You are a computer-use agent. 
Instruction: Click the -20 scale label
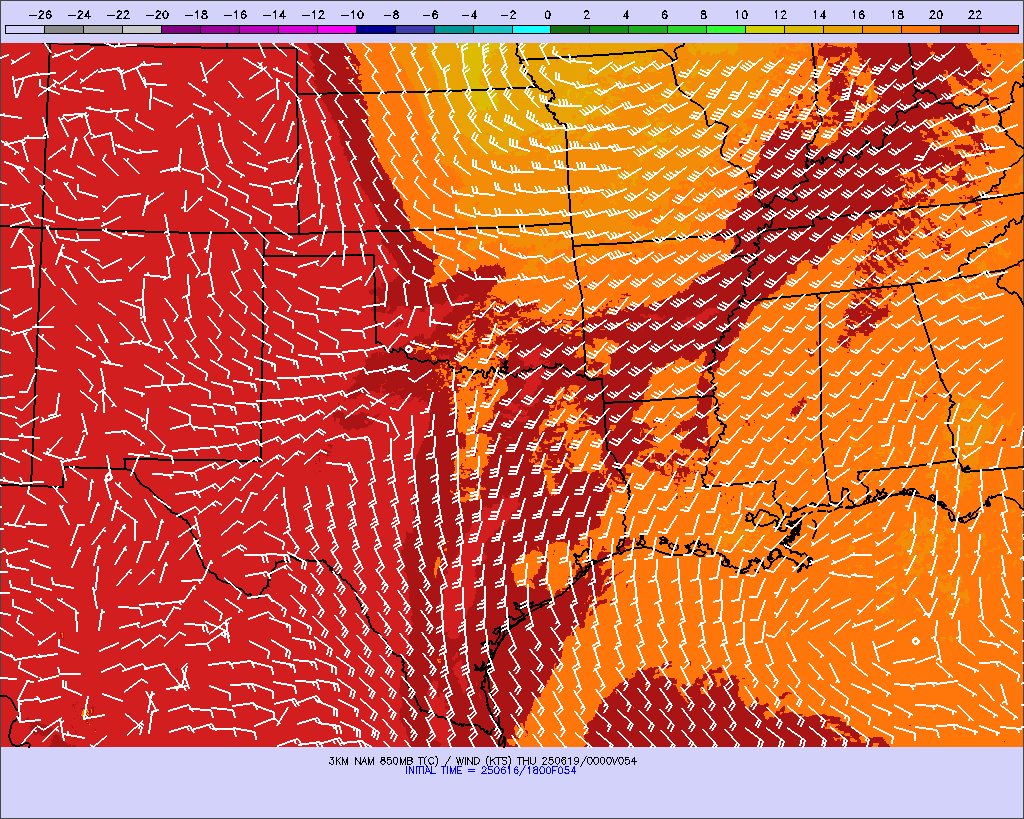click(x=157, y=14)
